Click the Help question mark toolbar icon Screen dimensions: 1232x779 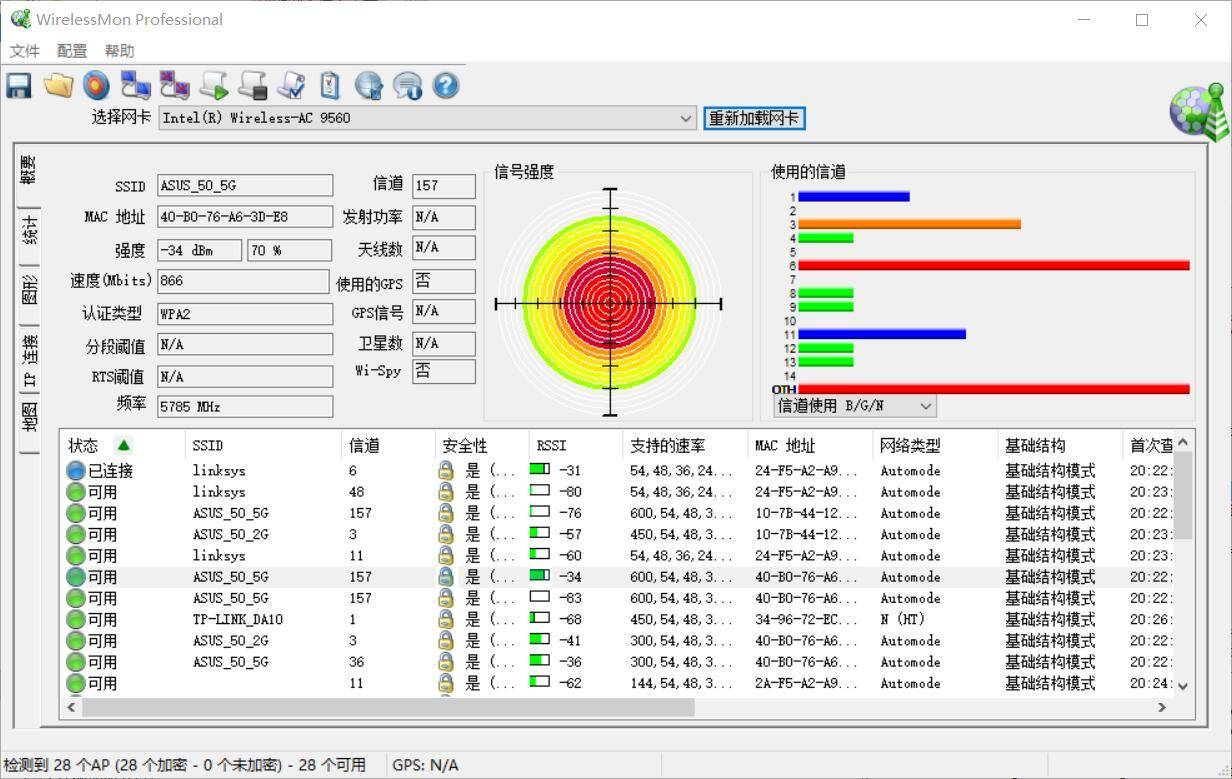445,86
